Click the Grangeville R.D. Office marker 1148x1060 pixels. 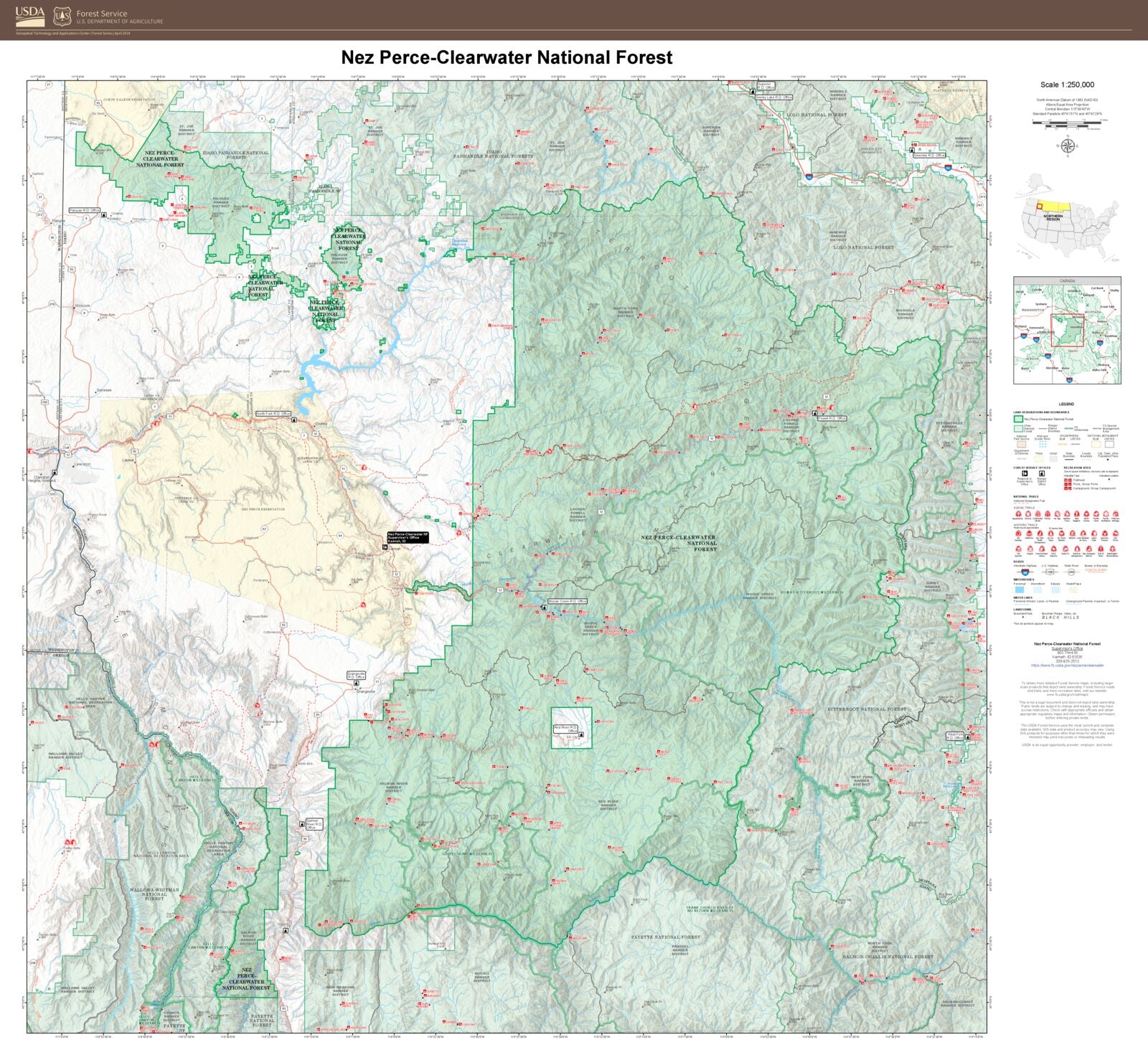357,683
